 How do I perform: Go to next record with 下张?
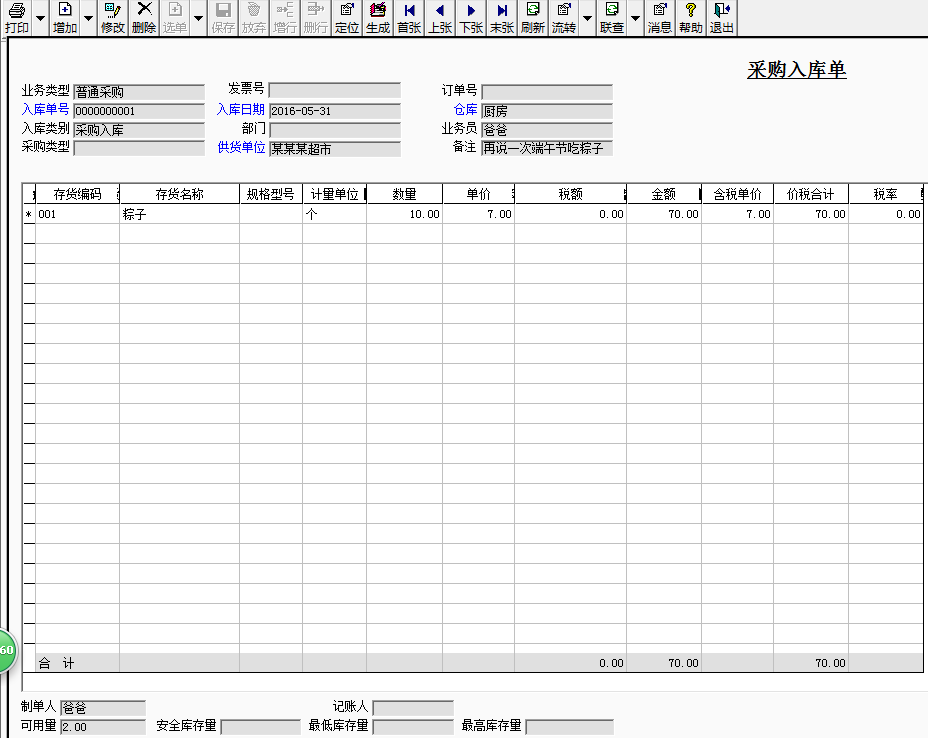[x=471, y=18]
